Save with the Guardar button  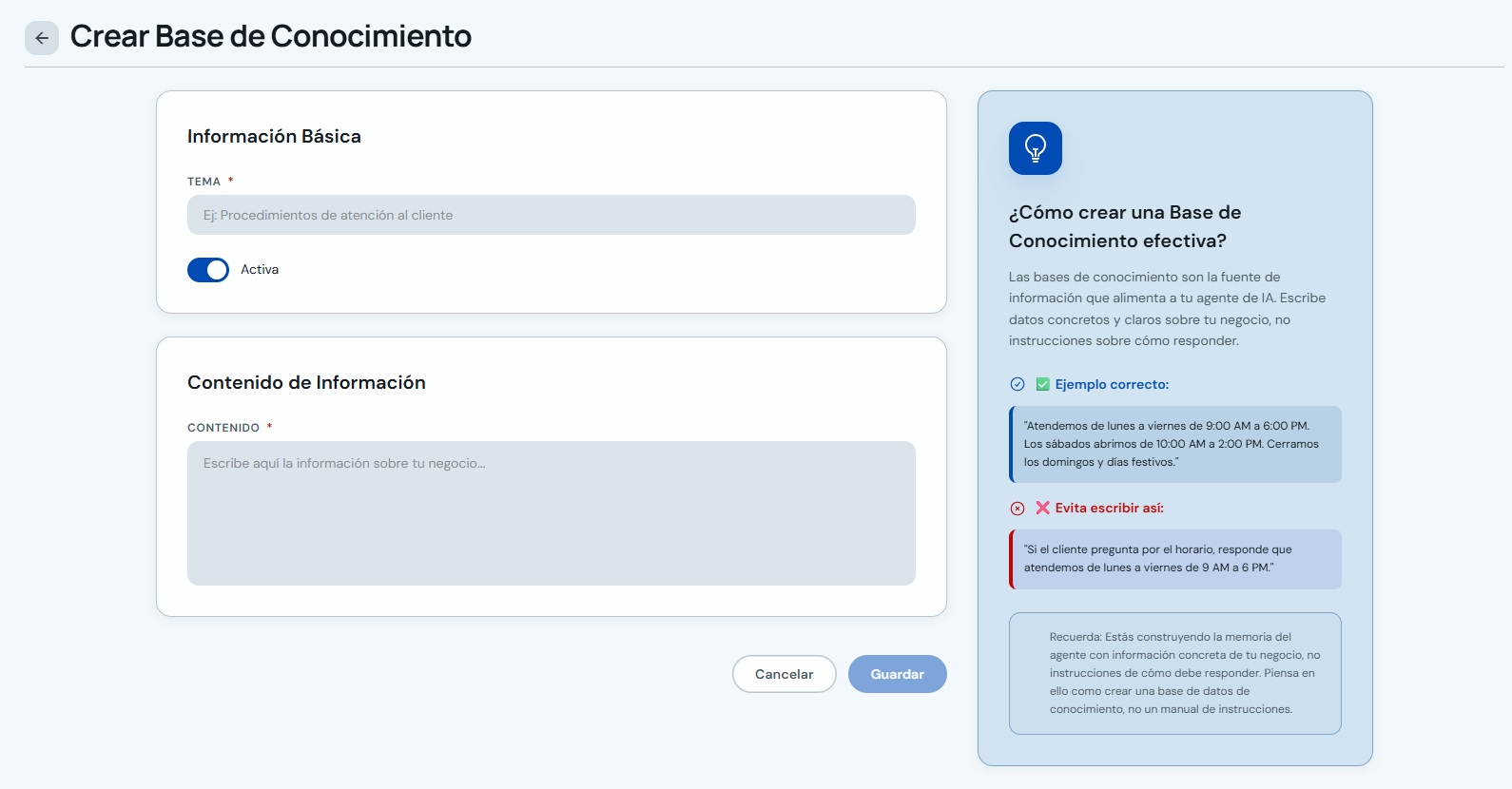(898, 674)
